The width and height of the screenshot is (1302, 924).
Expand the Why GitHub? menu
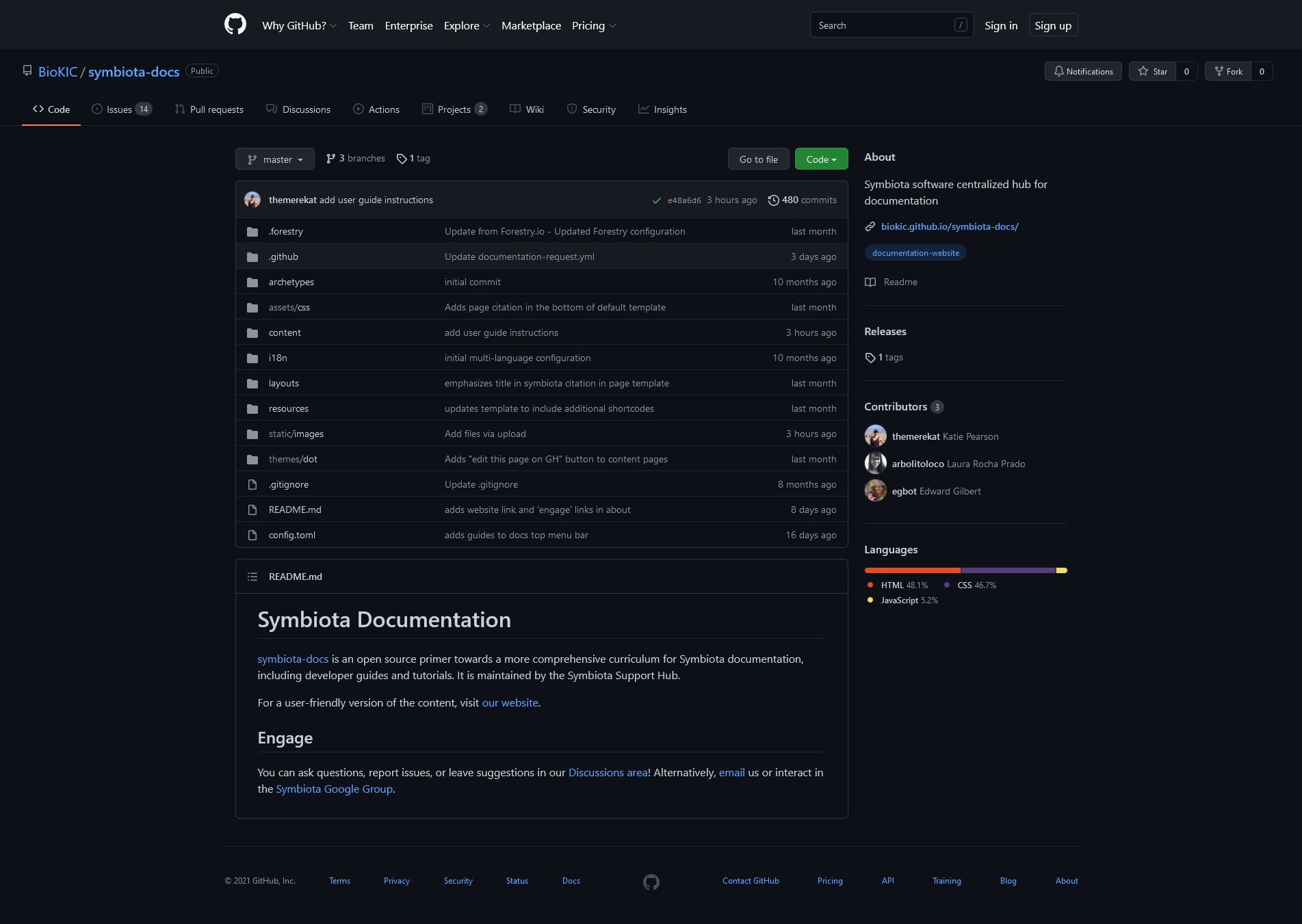(299, 25)
